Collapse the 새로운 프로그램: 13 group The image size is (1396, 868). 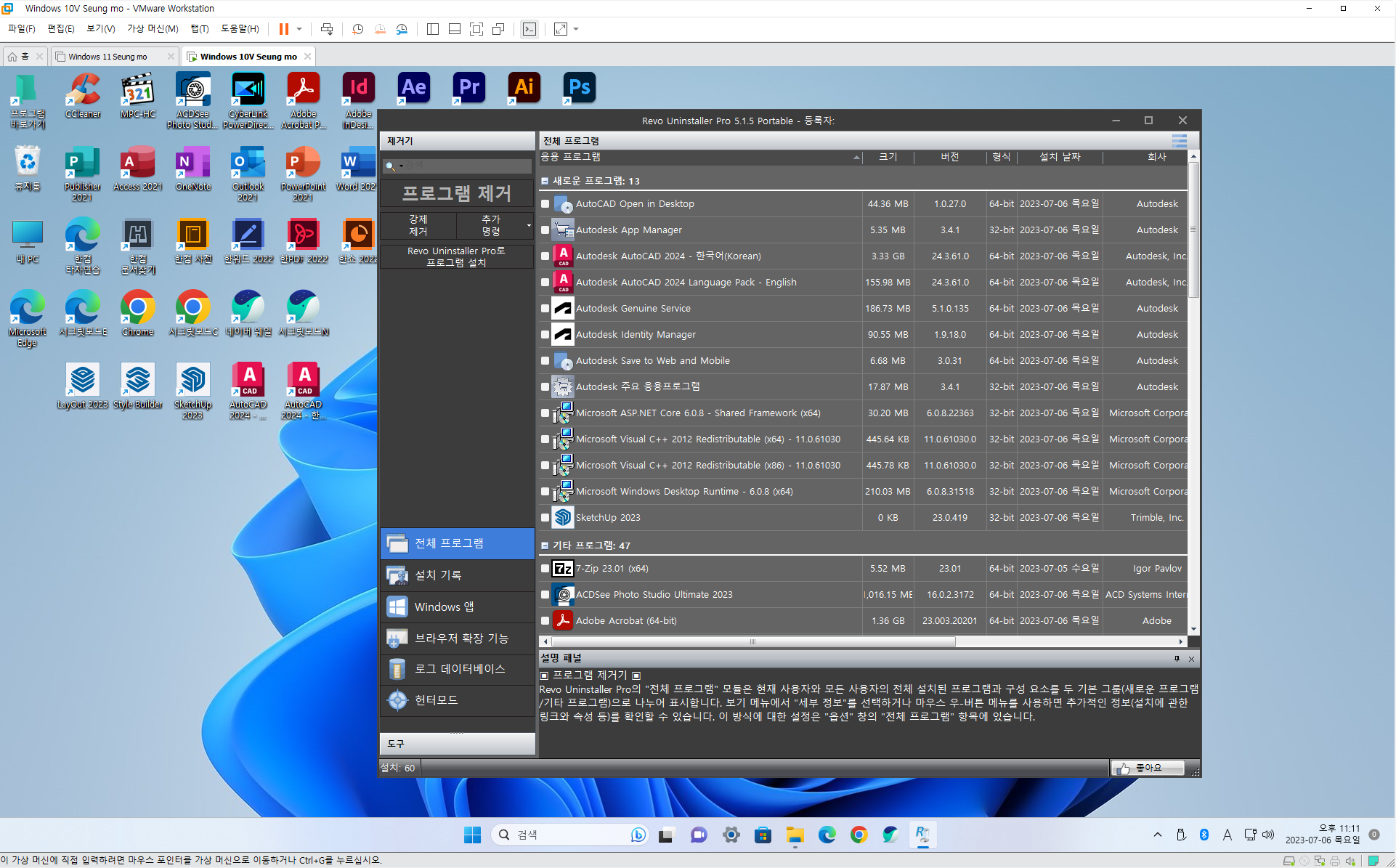[545, 181]
